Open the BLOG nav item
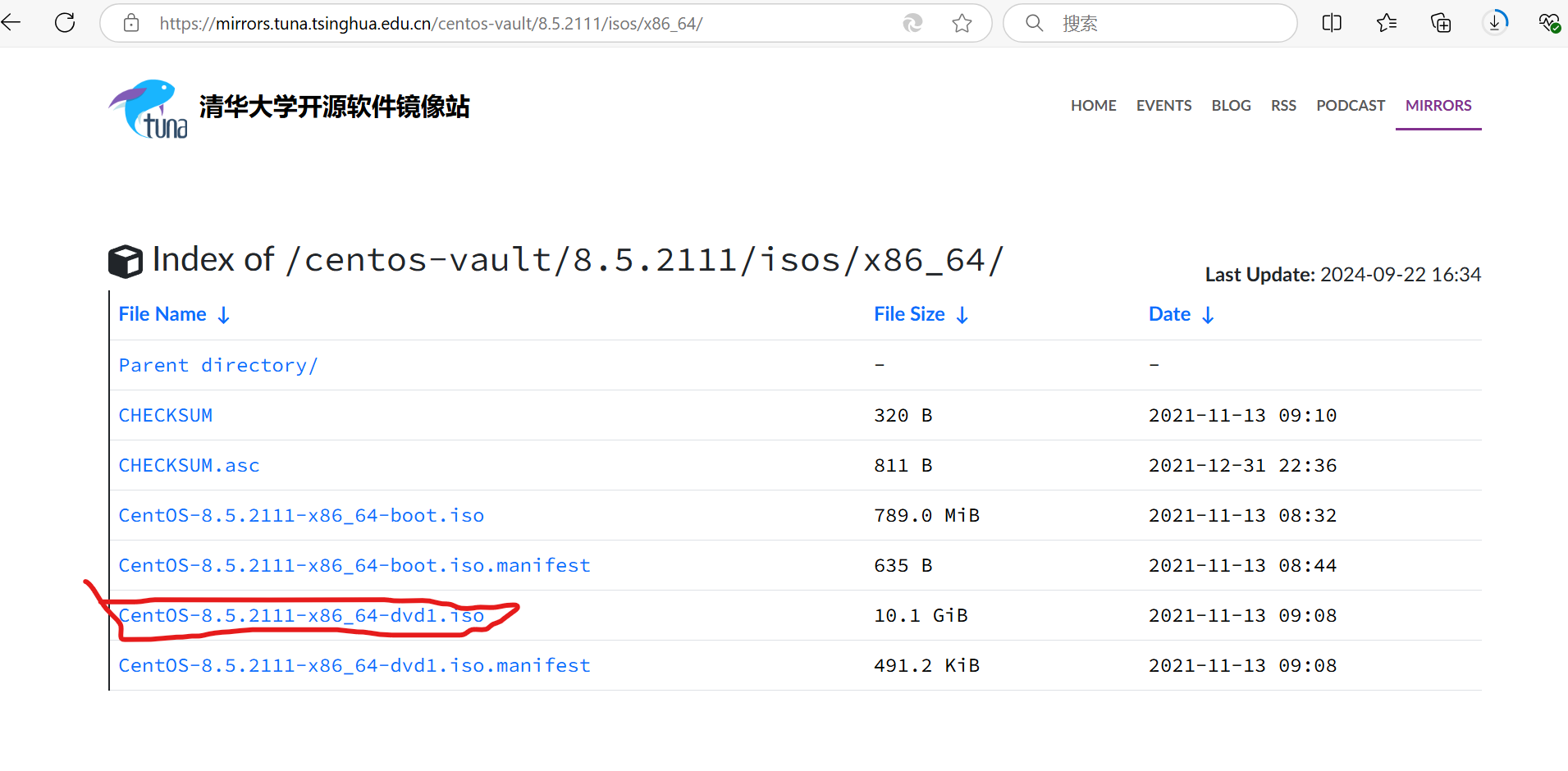1568x771 pixels. click(x=1231, y=106)
